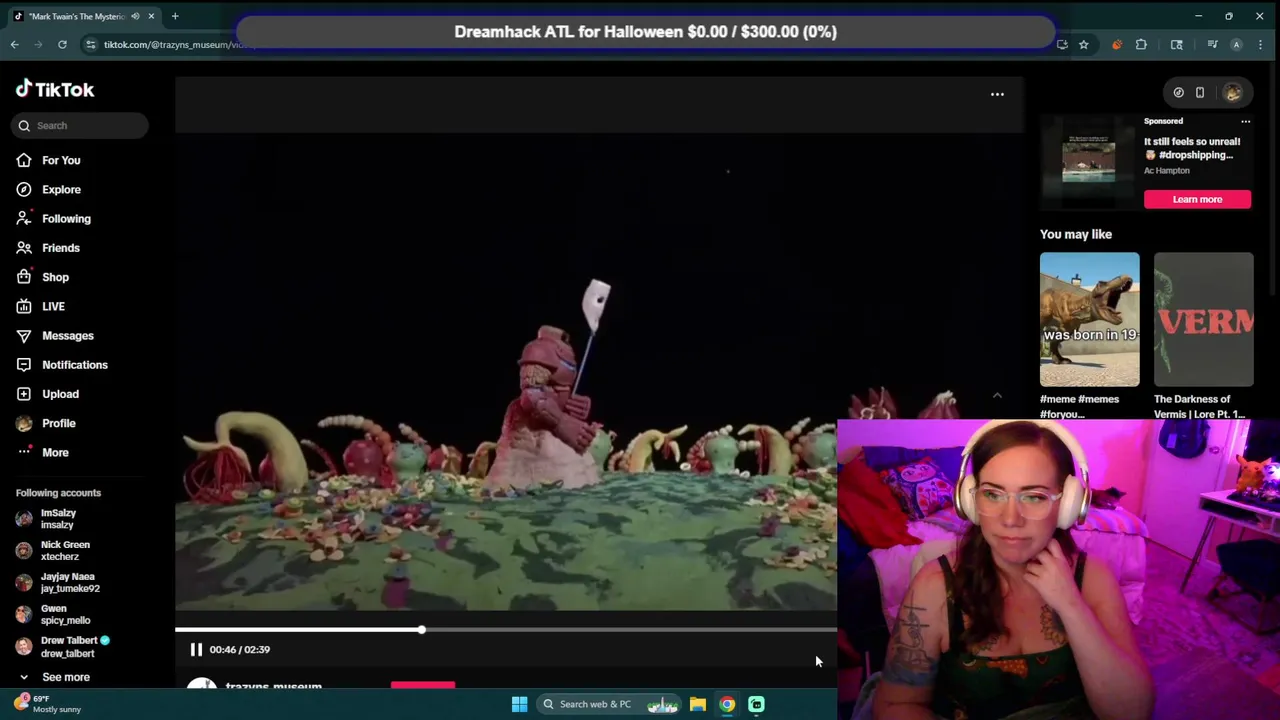Open File Explorer from the taskbar
The height and width of the screenshot is (720, 1280).
698,704
